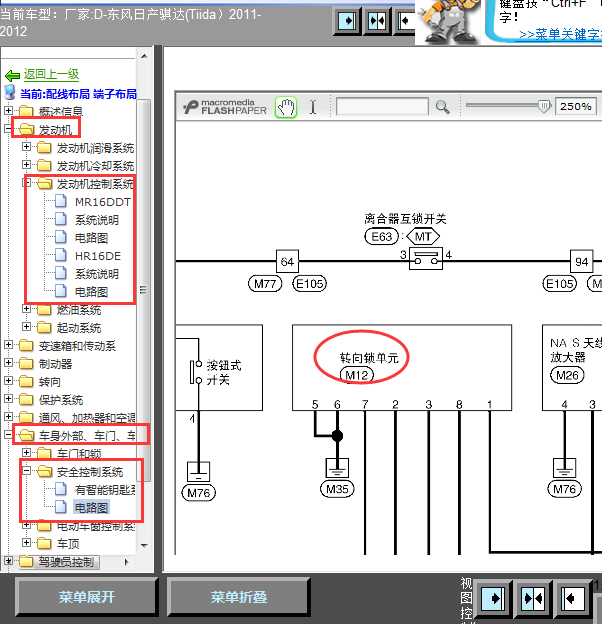Screen dimensions: 602x624
Task: Expand the 驾驶员控制 folder
Action: click(8, 561)
